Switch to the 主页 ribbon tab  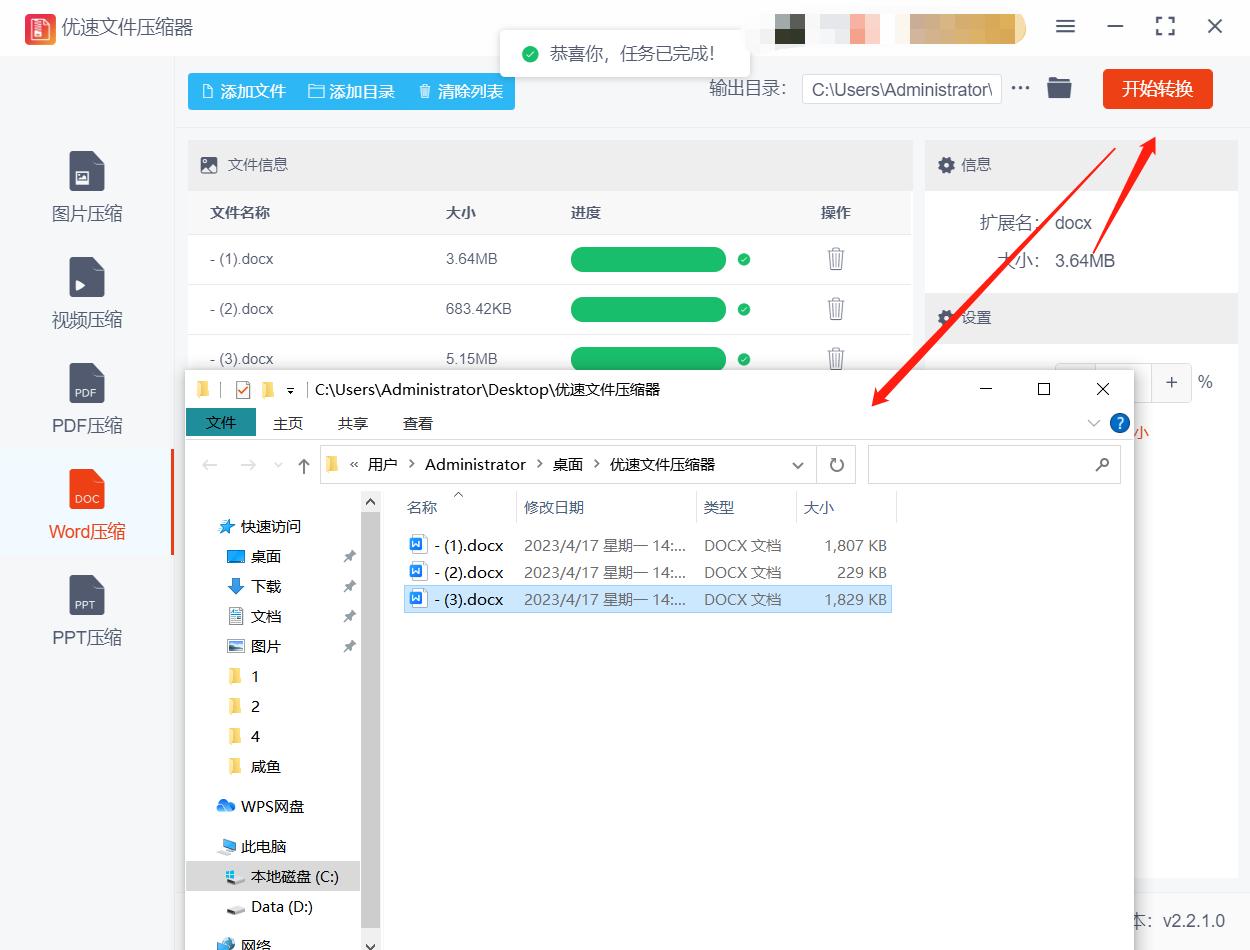[x=287, y=423]
